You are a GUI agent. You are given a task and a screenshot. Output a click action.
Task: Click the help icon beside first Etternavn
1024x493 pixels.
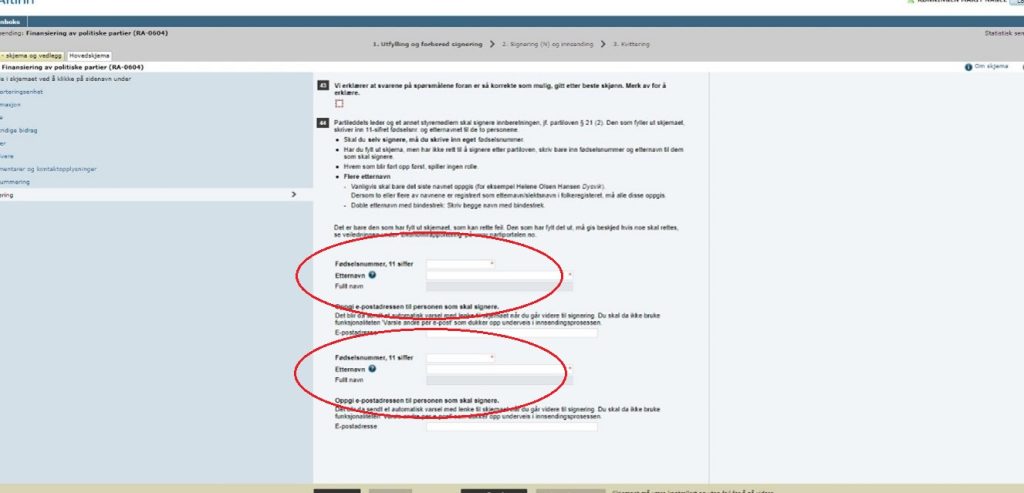[372, 274]
